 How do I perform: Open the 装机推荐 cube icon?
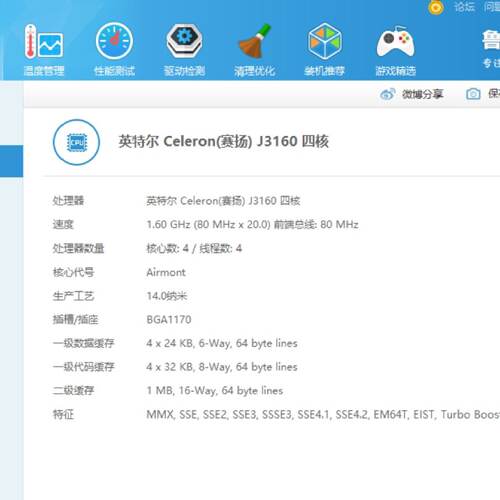pyautogui.click(x=325, y=41)
